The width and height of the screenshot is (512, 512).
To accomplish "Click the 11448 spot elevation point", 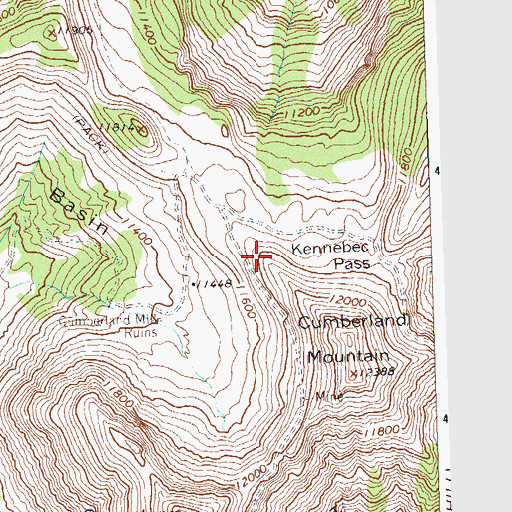I will click(x=194, y=284).
